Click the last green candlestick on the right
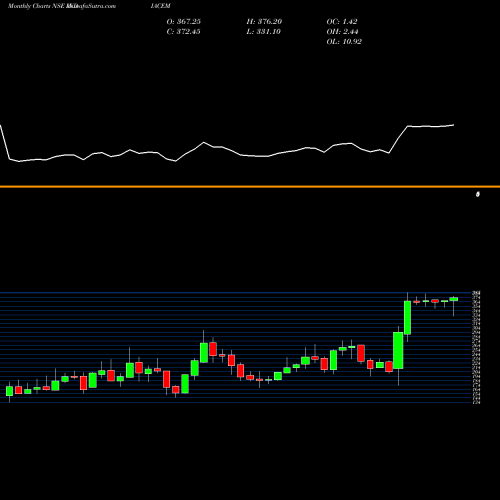 (x=454, y=299)
